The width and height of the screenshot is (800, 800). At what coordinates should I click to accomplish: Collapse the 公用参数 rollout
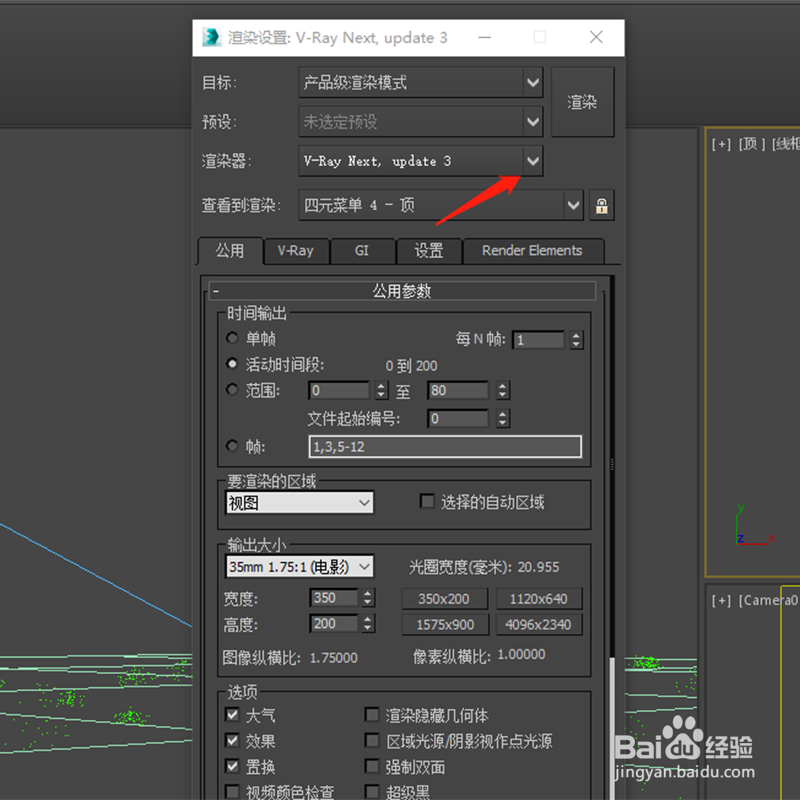402,291
